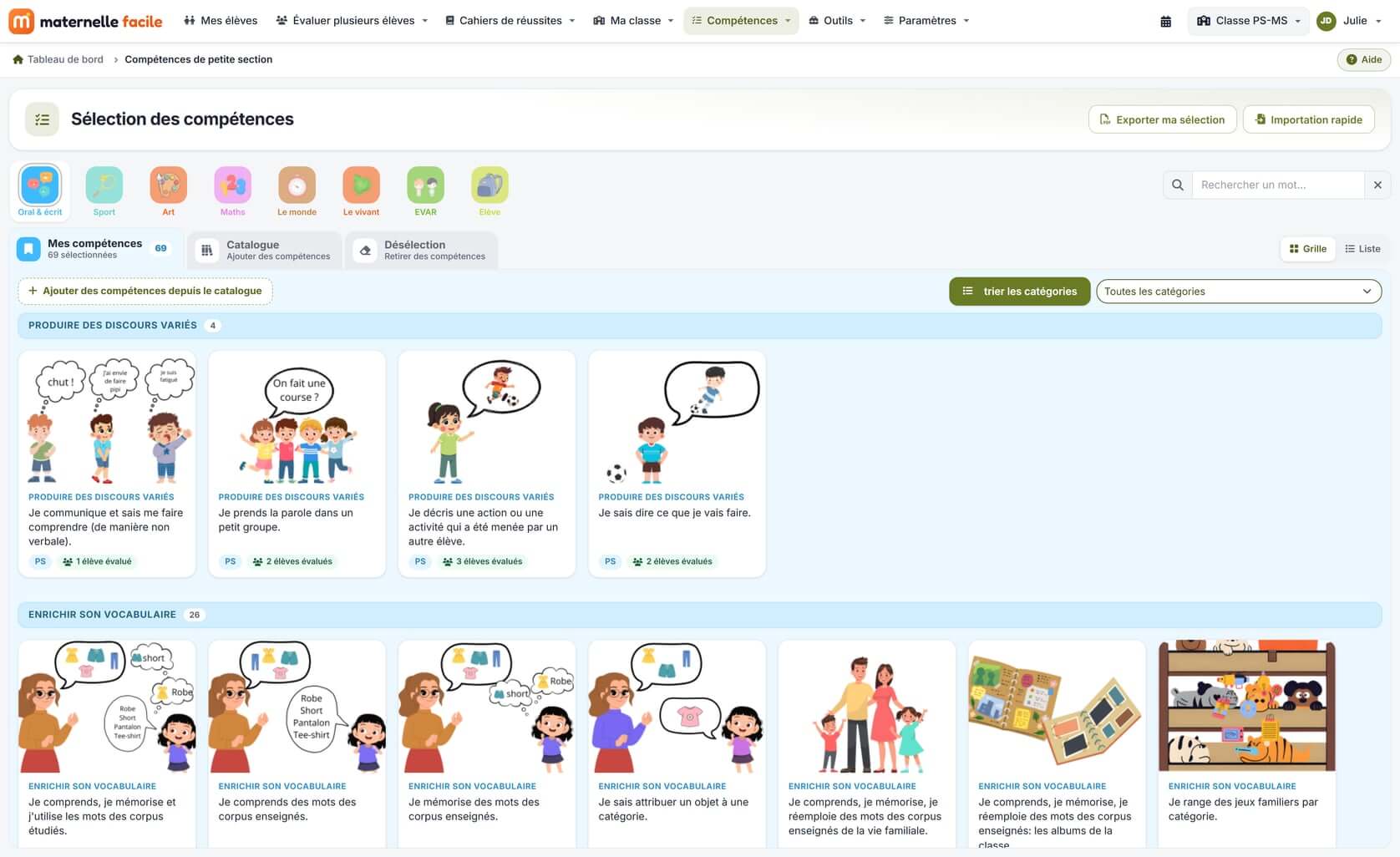This screenshot has height=857, width=1400.
Task: Open the Paramètres dropdown
Action: pyautogui.click(x=926, y=21)
